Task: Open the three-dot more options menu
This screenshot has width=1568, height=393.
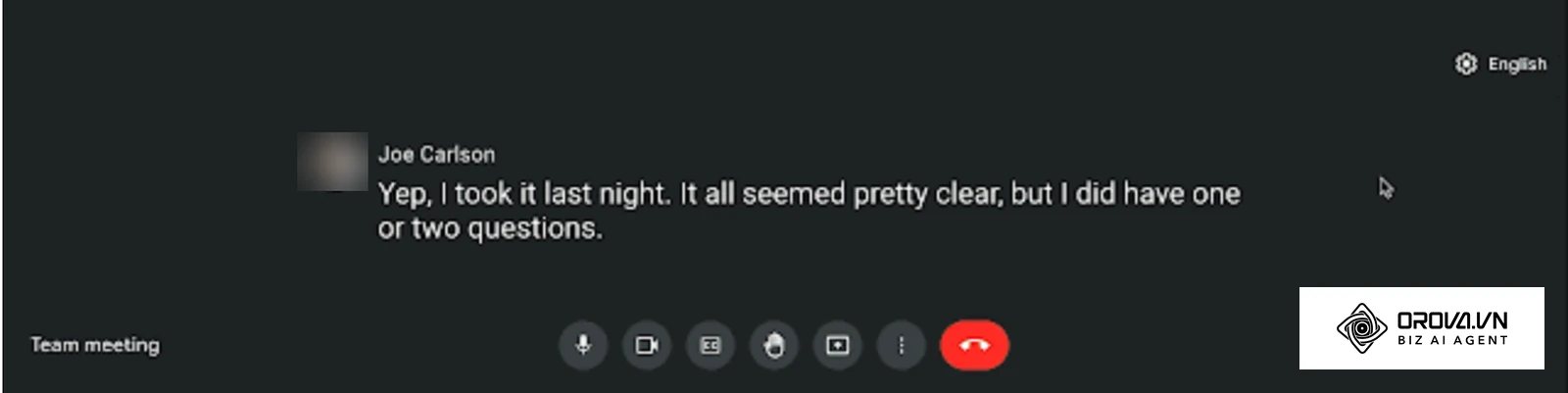Action: (x=902, y=345)
